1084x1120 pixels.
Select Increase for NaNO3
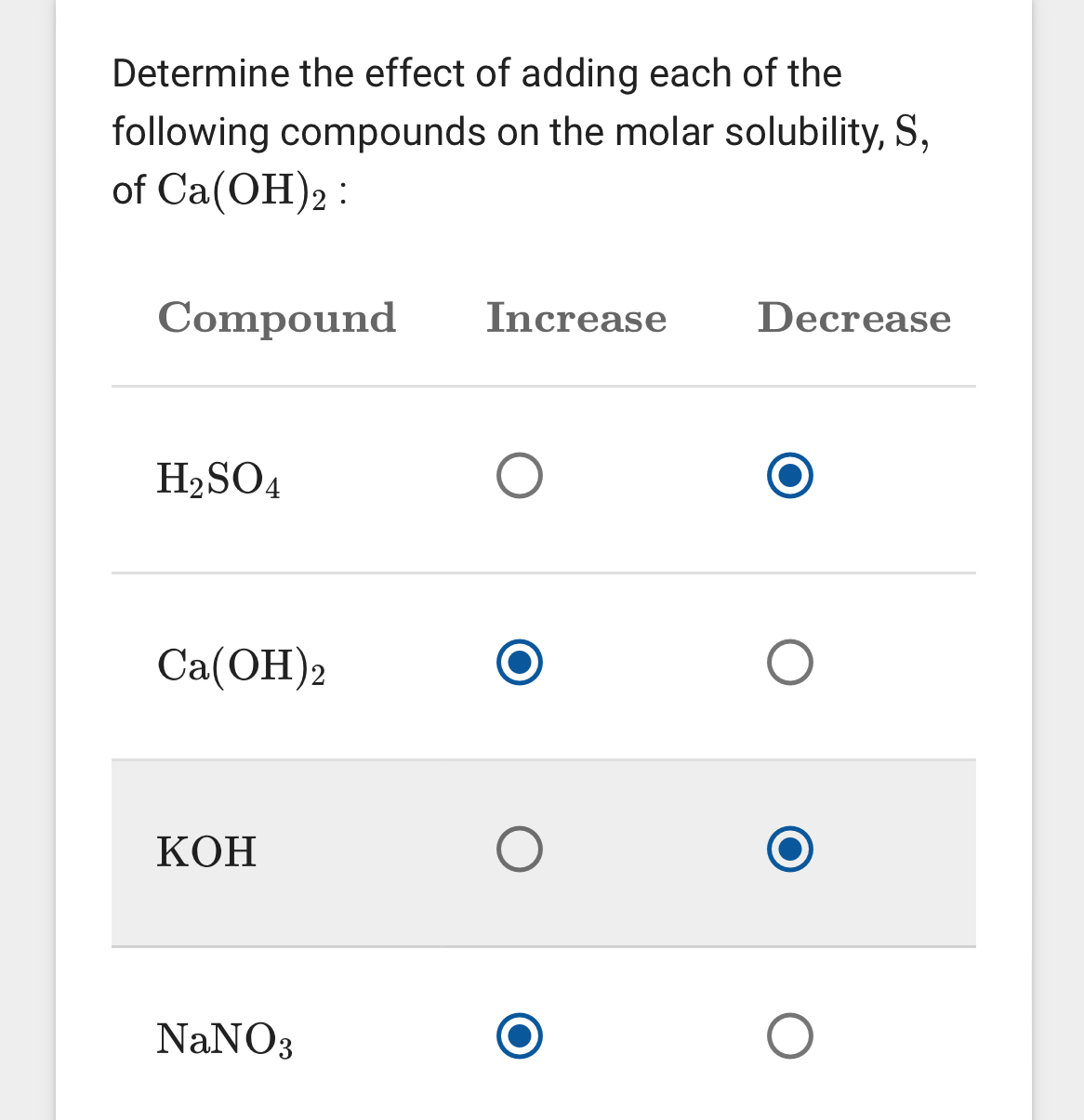point(518,1034)
